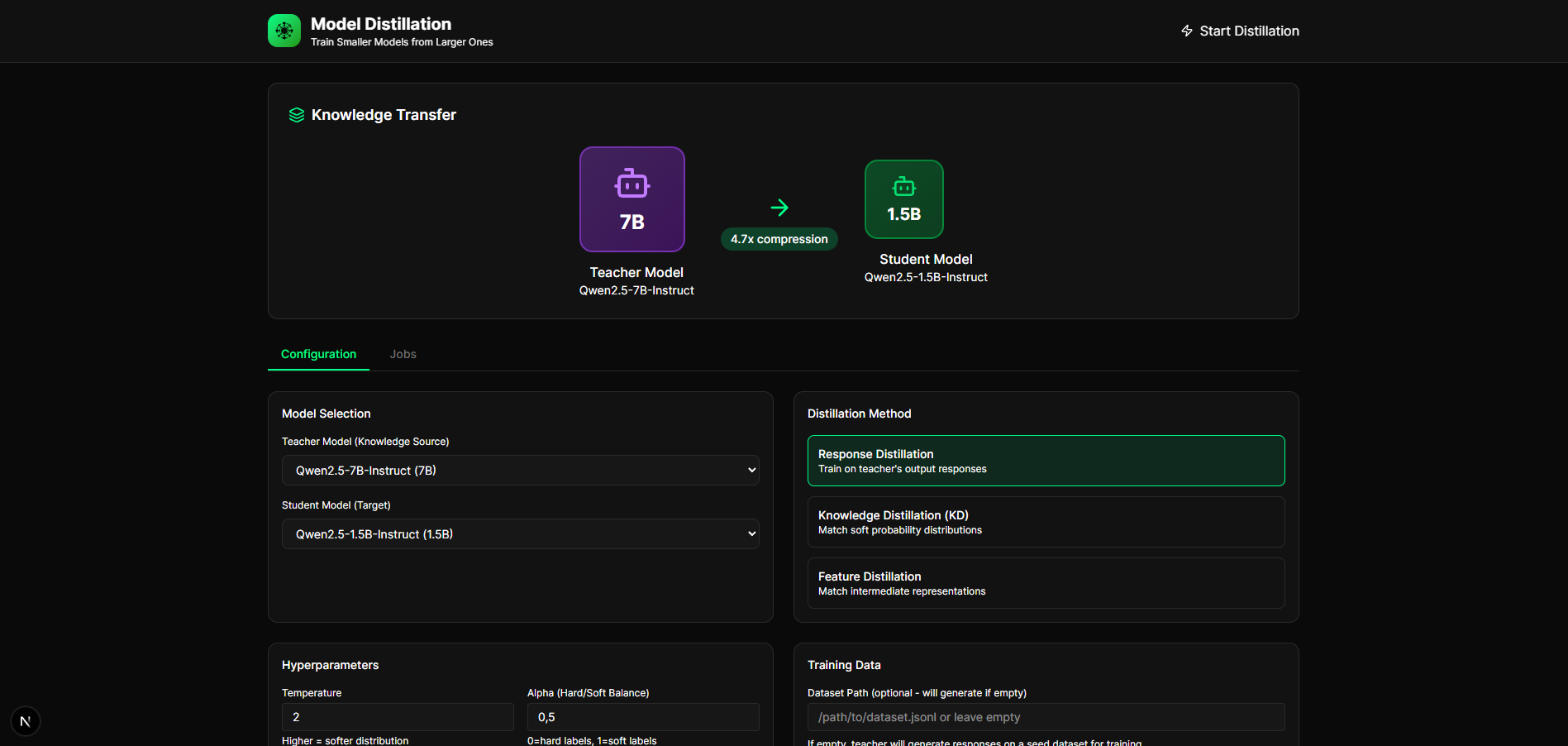This screenshot has height=746, width=1568.
Task: Switch to the Configuration tab
Action: coord(318,354)
